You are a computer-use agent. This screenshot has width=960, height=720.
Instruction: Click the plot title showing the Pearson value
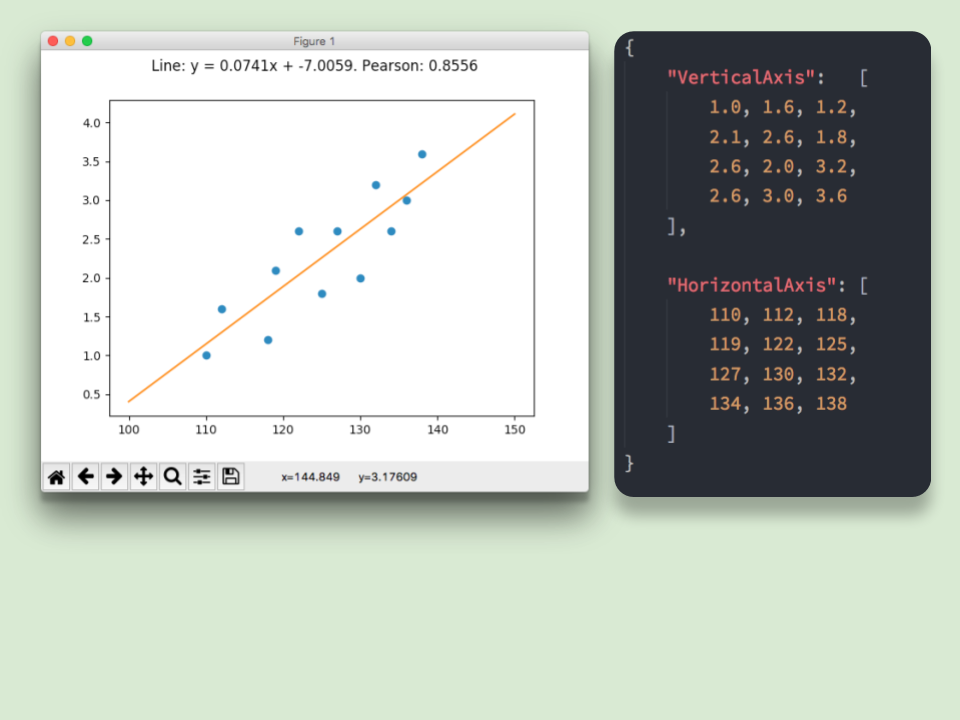point(314,66)
